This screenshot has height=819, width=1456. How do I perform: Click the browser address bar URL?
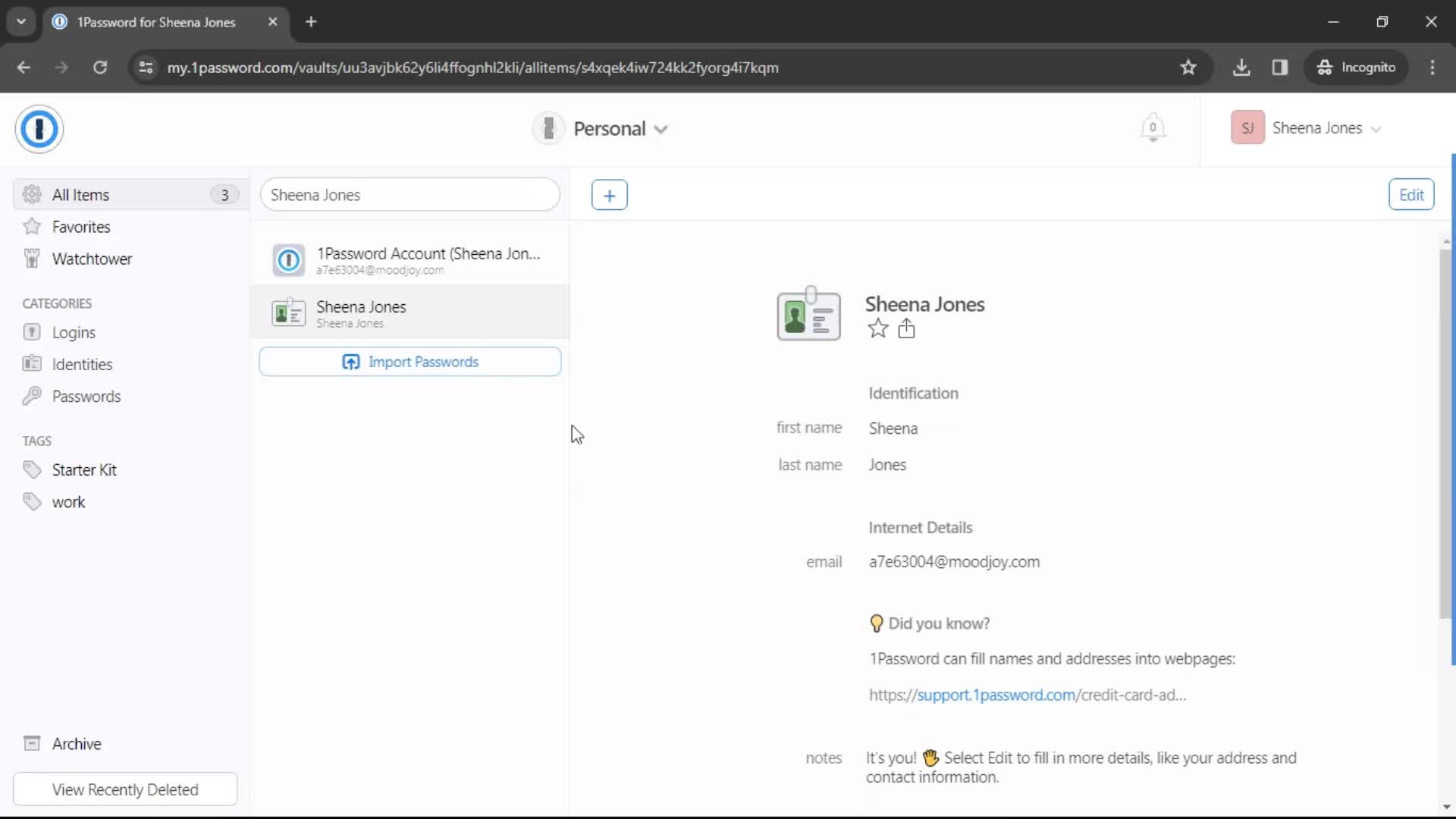tap(472, 67)
